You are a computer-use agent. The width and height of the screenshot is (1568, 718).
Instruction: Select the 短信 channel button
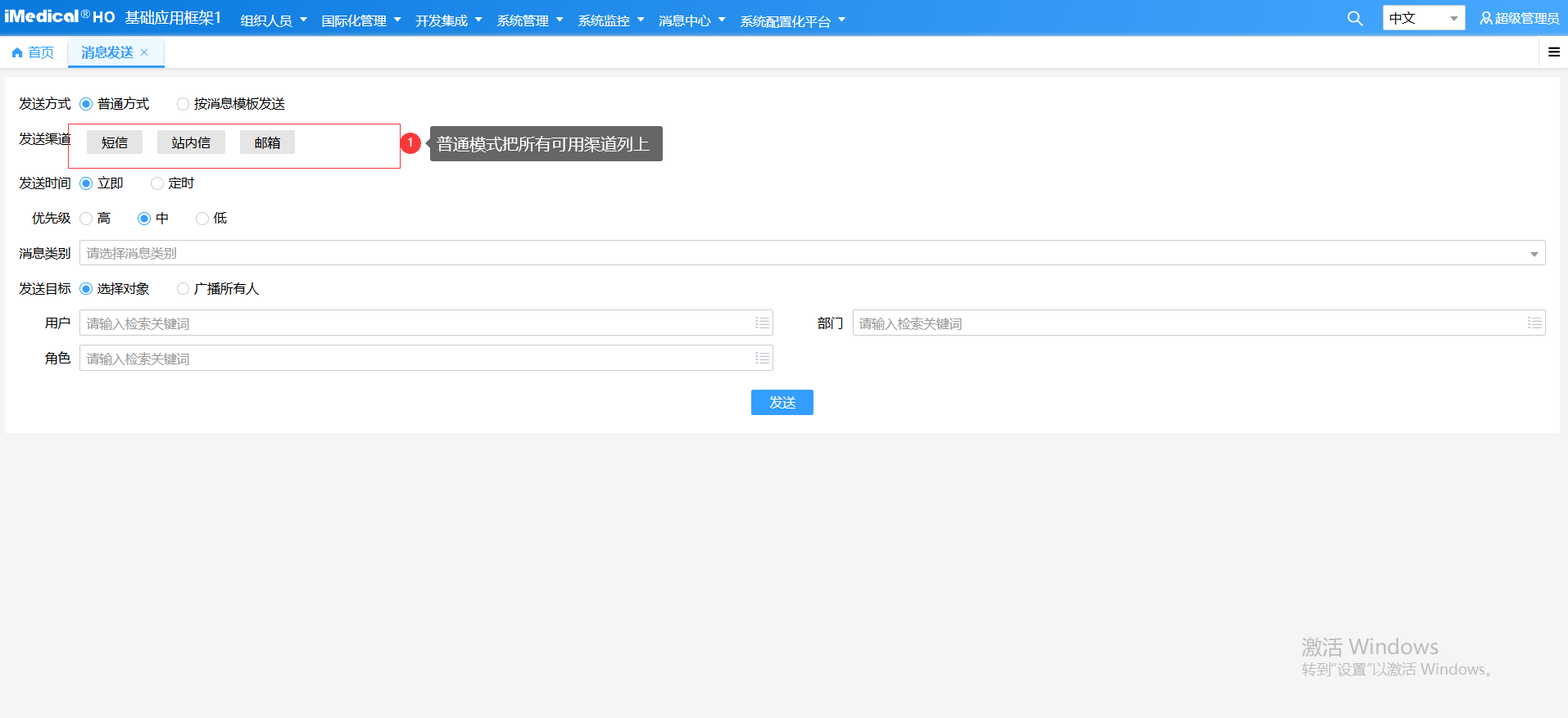115,142
